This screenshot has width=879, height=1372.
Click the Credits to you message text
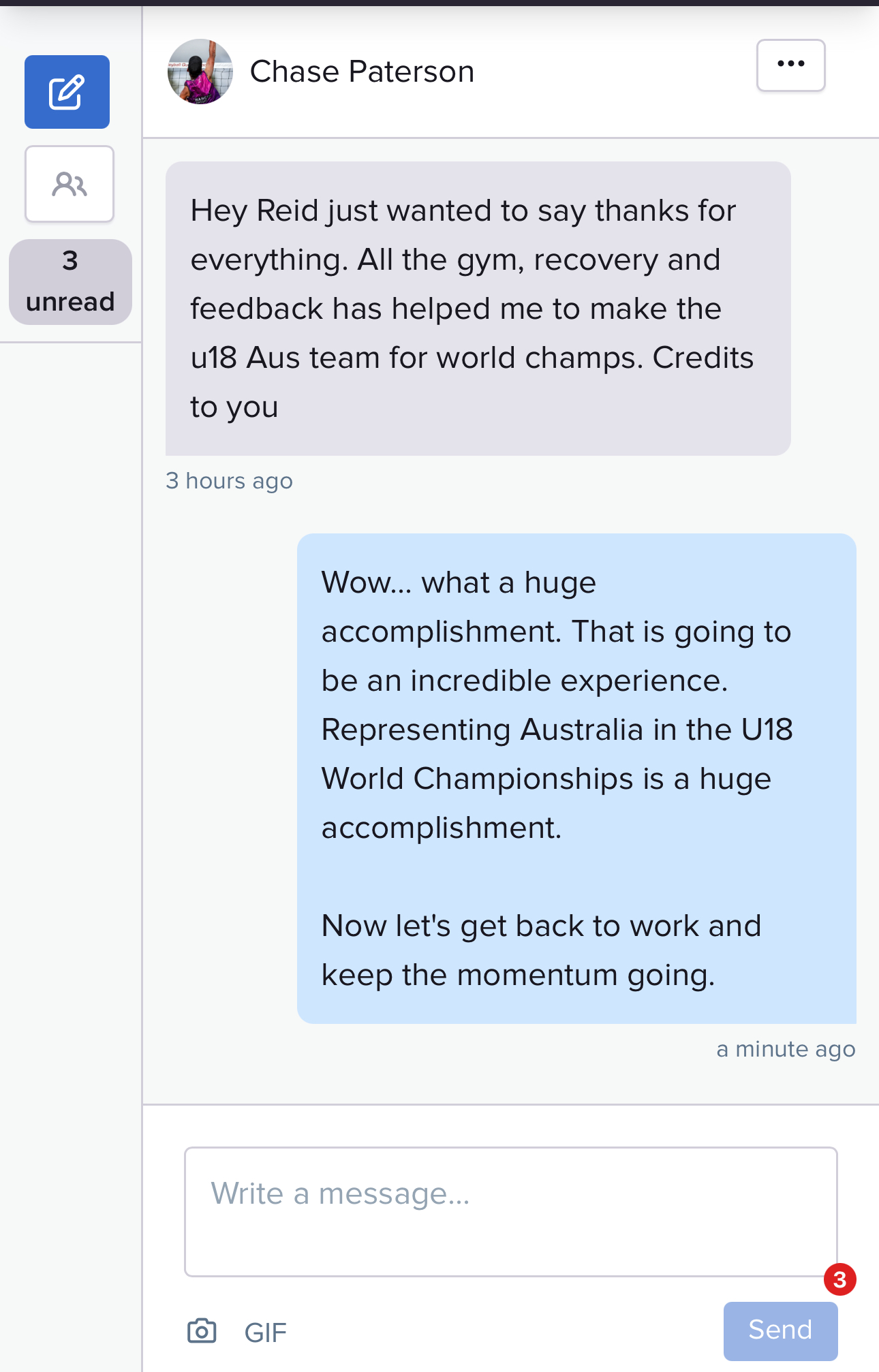click(x=472, y=381)
